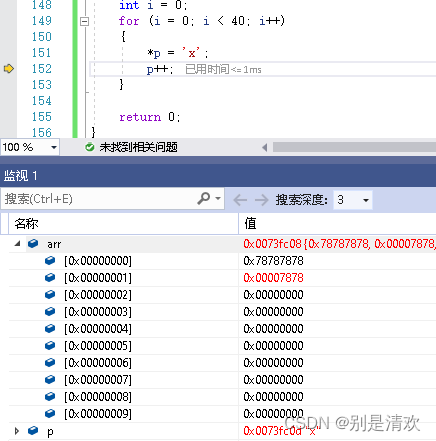Click the cube icon of [0x00000009]

[x=50, y=413]
